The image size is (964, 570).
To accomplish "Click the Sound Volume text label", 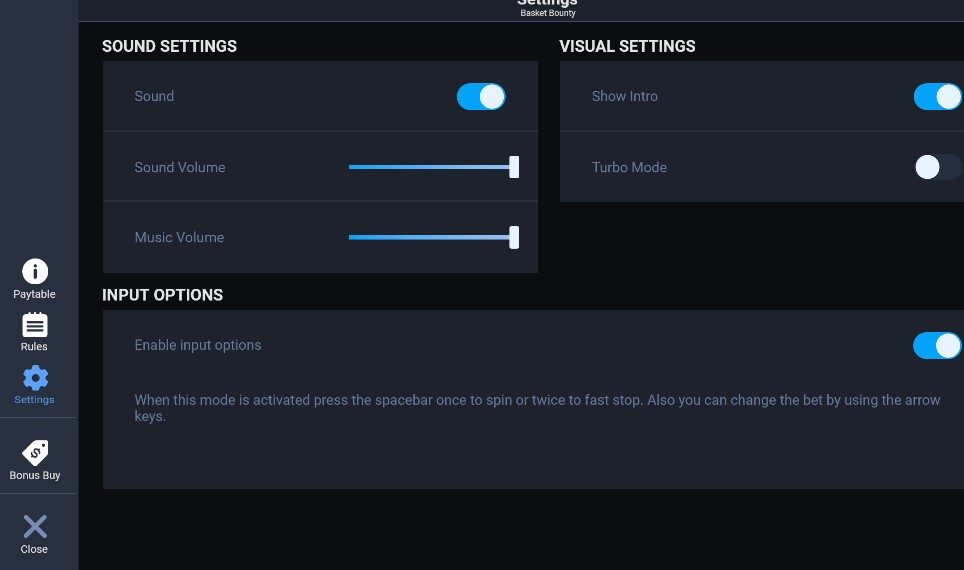I will [180, 167].
